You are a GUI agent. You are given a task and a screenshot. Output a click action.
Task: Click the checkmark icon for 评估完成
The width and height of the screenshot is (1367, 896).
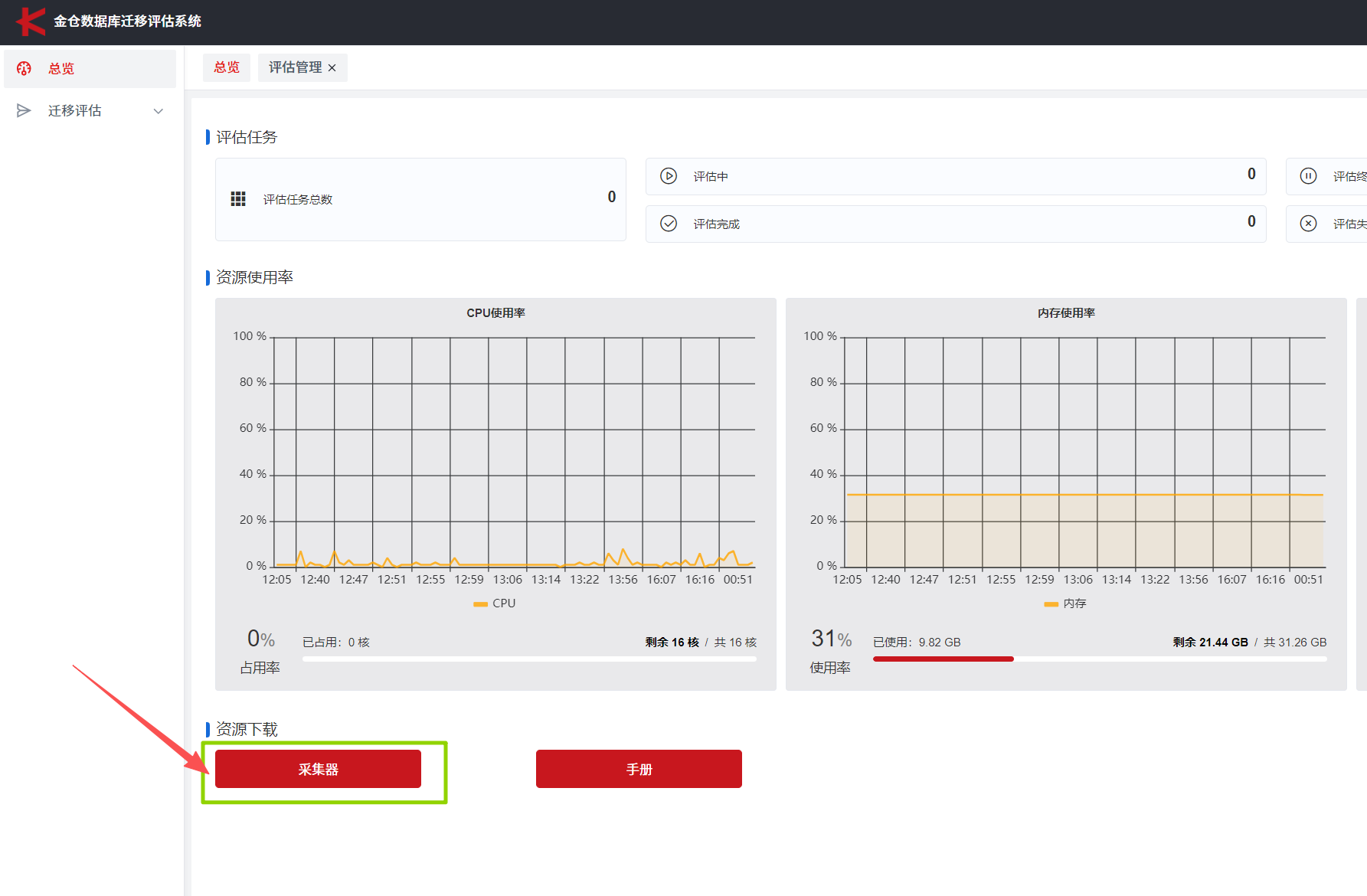point(669,223)
